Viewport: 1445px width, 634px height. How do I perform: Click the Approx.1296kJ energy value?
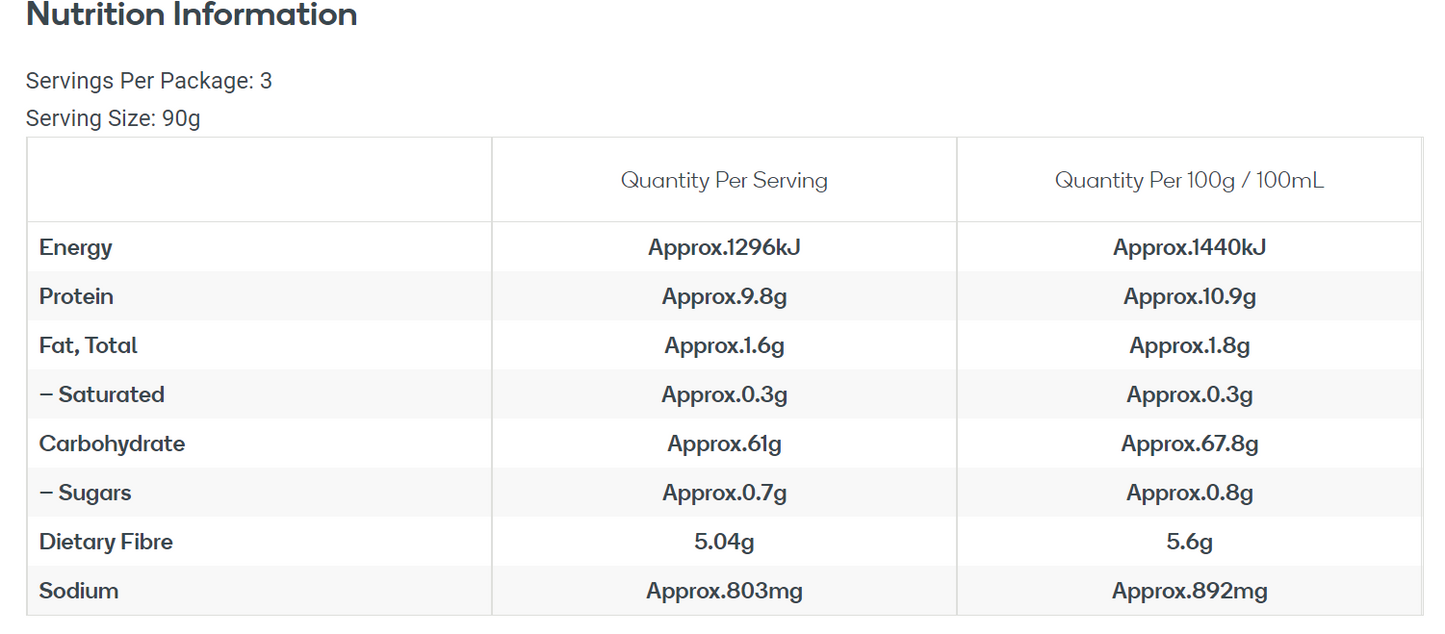[x=724, y=247]
